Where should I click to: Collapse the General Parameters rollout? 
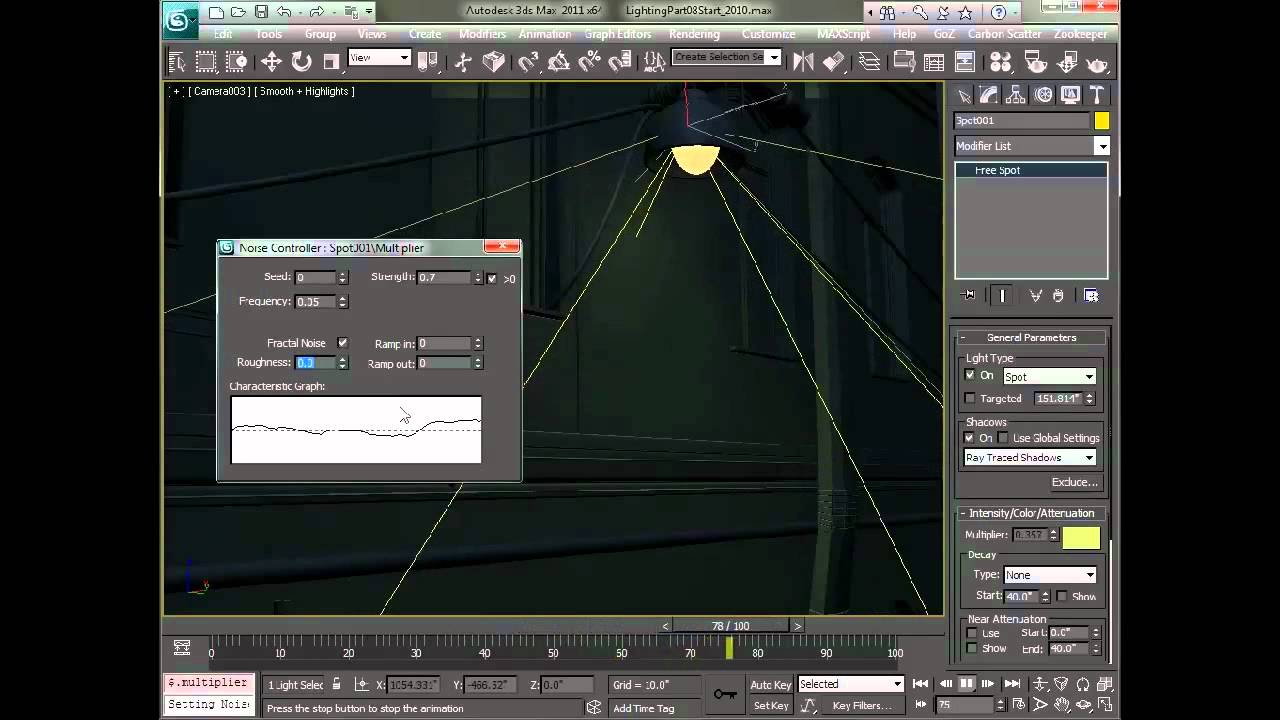tap(1031, 337)
